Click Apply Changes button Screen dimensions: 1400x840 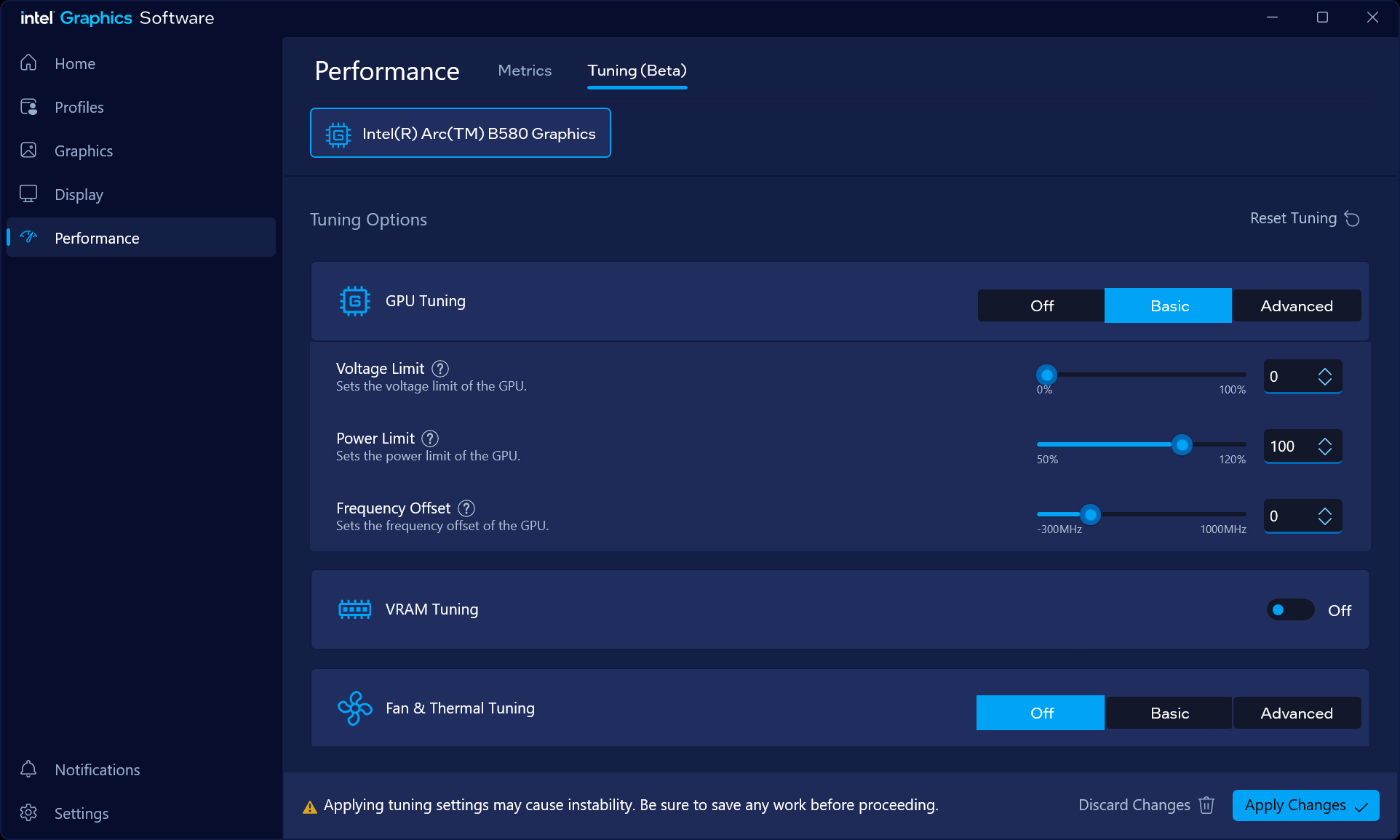[x=1305, y=805]
